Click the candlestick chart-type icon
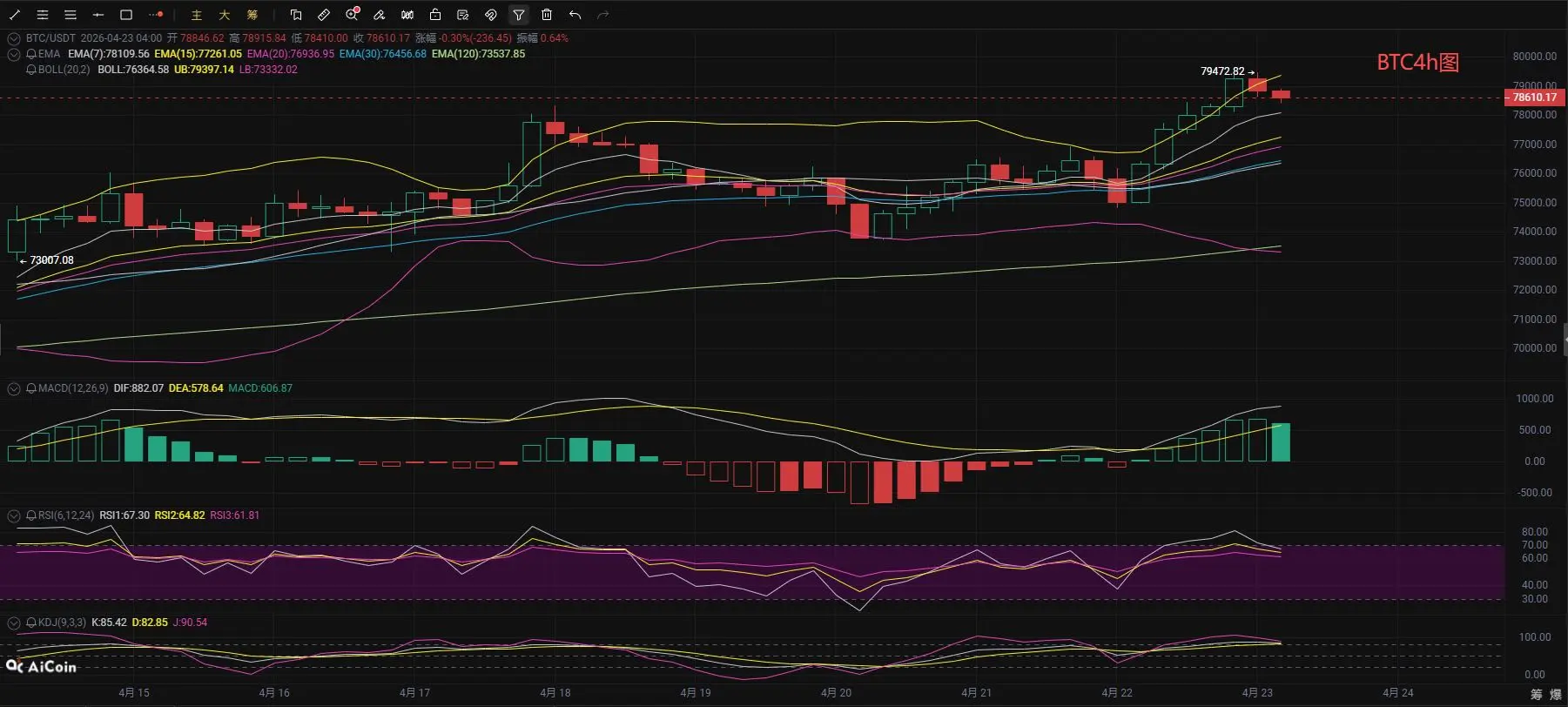Image resolution: width=1568 pixels, height=707 pixels. click(x=407, y=15)
